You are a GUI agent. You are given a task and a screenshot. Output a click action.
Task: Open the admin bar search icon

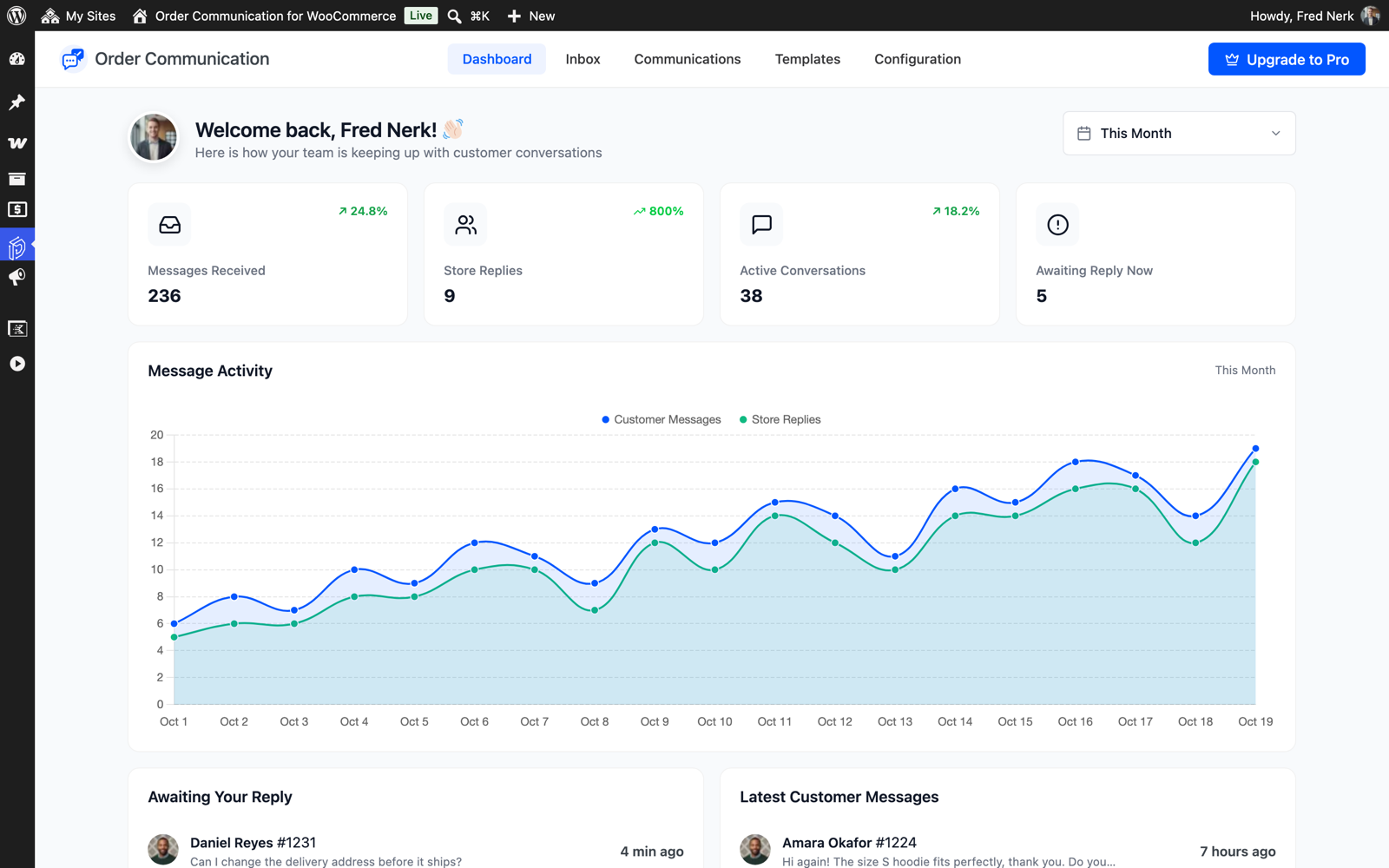click(x=454, y=16)
